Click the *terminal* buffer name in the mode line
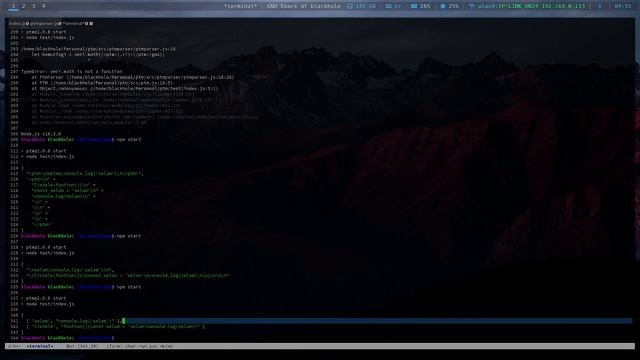640x360 pixels. click(x=40, y=346)
